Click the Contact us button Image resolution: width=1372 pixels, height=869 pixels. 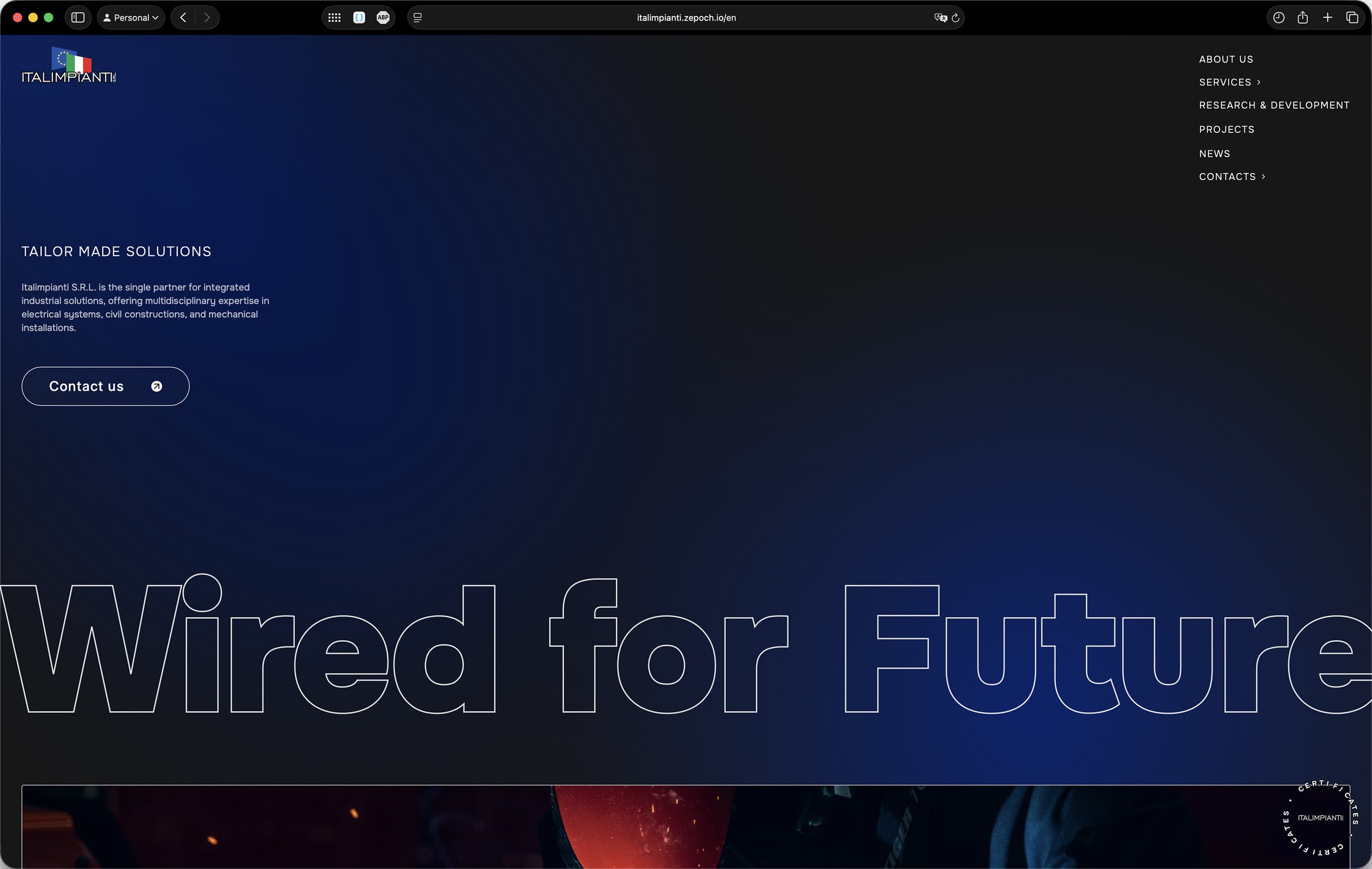point(106,386)
